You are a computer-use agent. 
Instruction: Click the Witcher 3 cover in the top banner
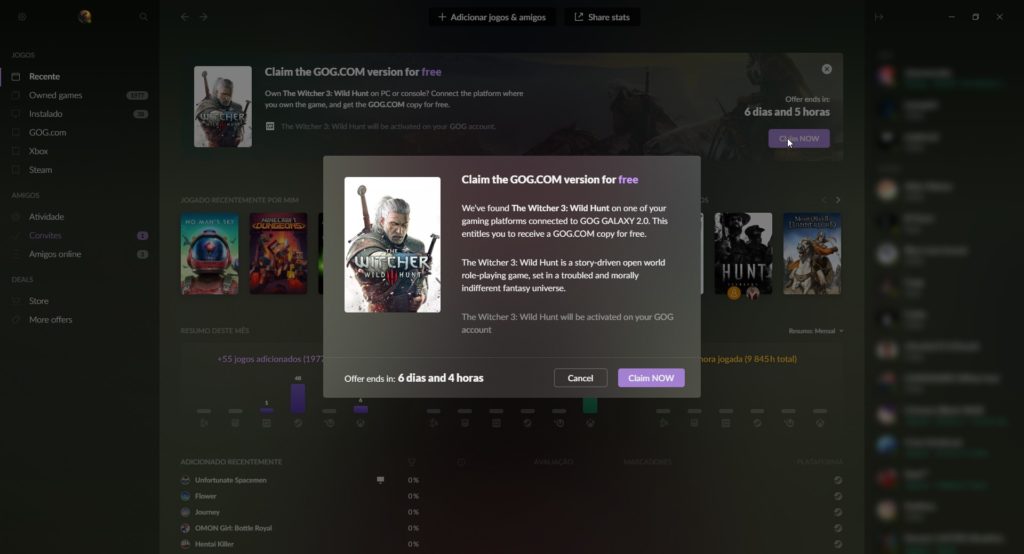click(223, 106)
